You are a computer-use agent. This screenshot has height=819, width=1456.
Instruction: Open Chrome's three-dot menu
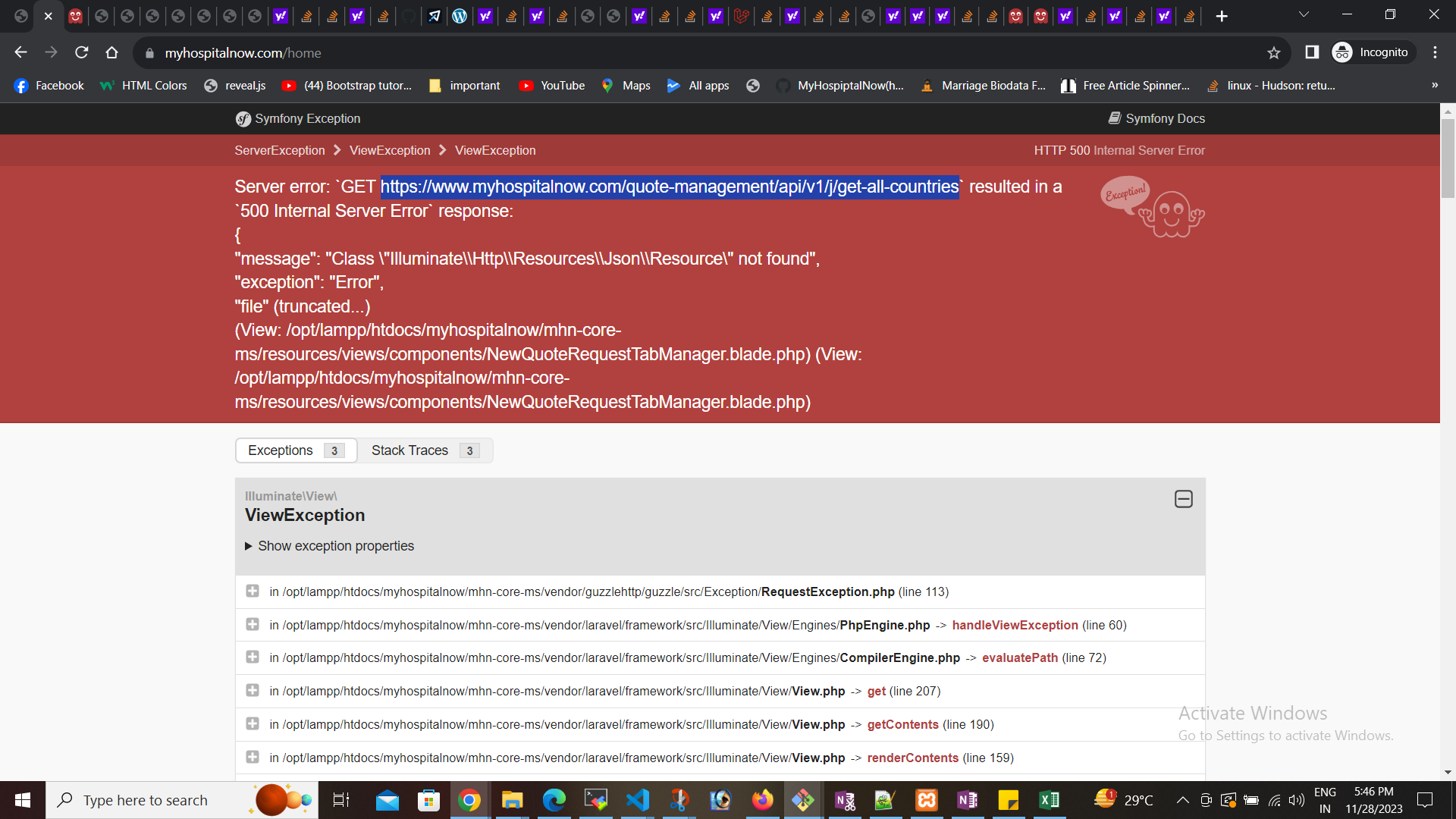pyautogui.click(x=1435, y=52)
